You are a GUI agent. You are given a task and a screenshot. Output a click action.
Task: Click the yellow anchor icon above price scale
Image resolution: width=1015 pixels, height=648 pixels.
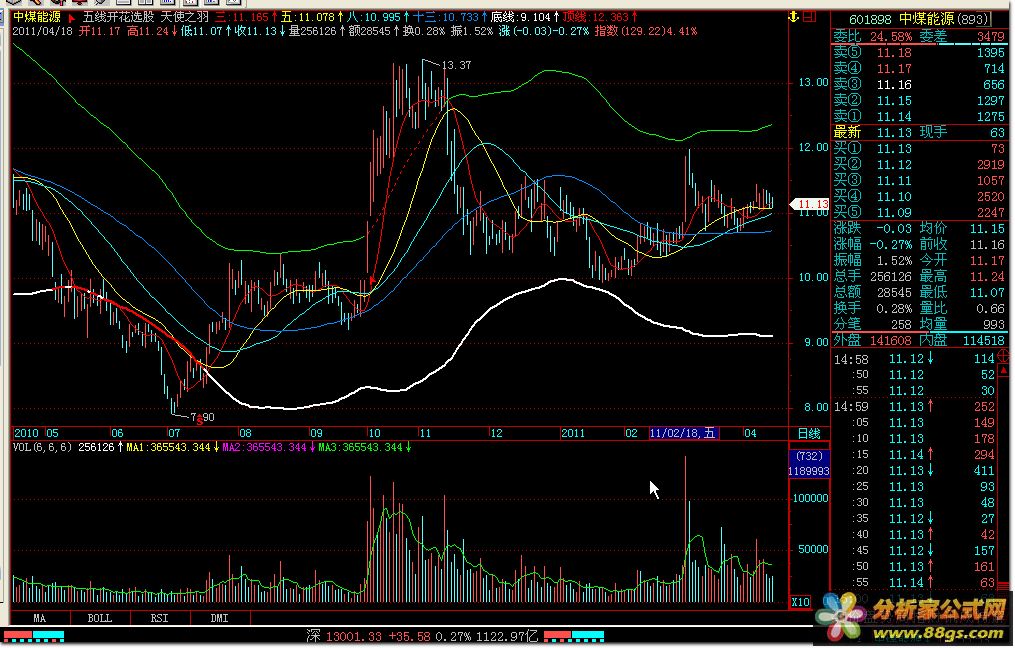[x=794, y=17]
